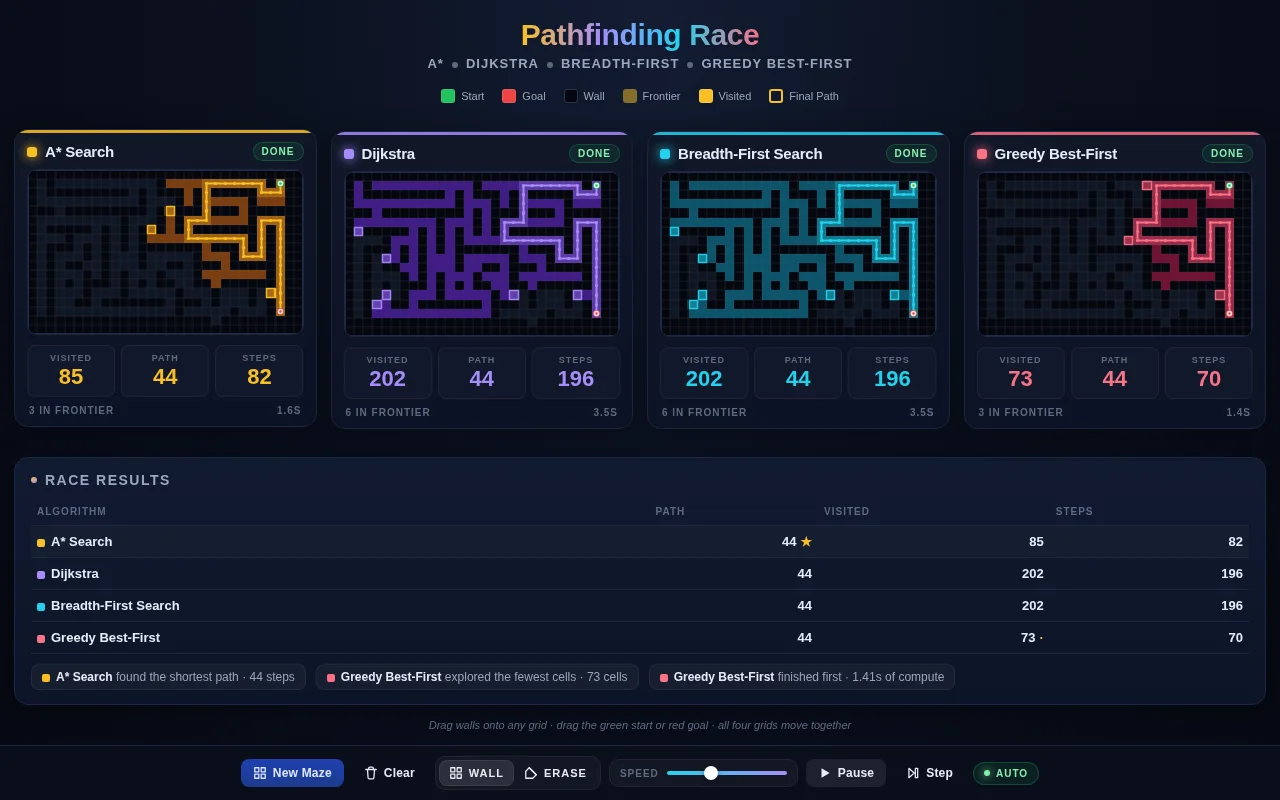Click the Step skip-forward icon
The height and width of the screenshot is (800, 1280).
[x=913, y=773]
